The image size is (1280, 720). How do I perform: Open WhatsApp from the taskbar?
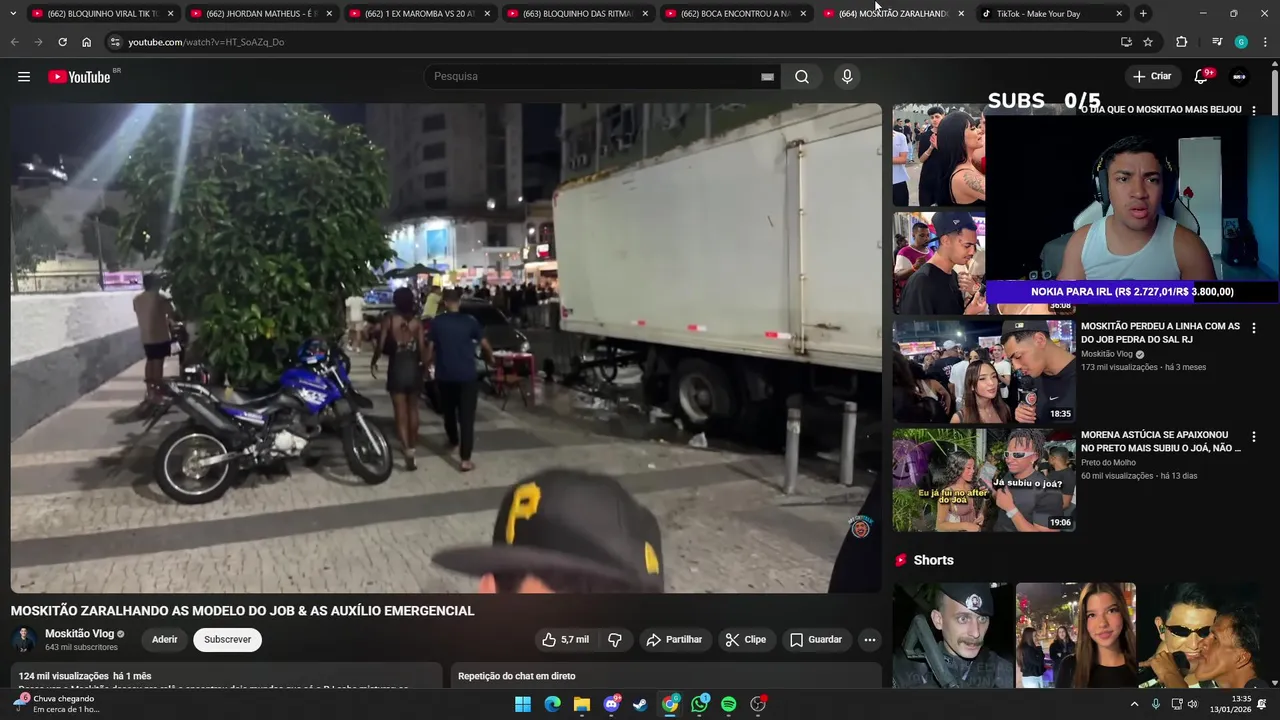699,705
